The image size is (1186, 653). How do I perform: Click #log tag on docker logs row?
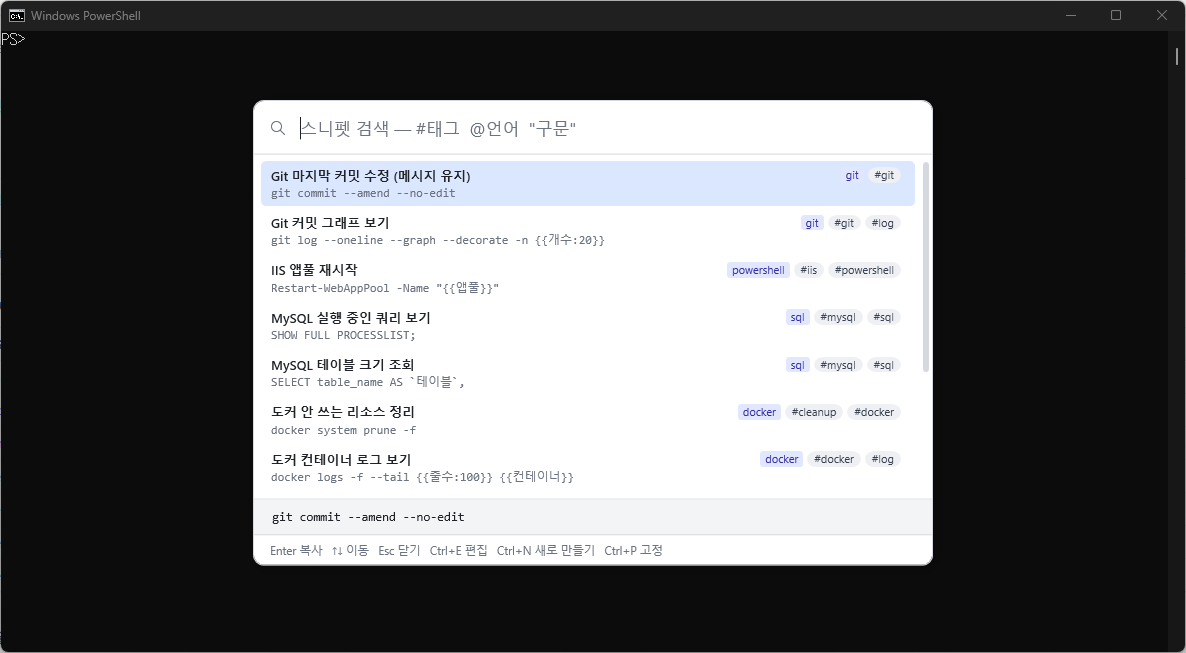click(882, 459)
